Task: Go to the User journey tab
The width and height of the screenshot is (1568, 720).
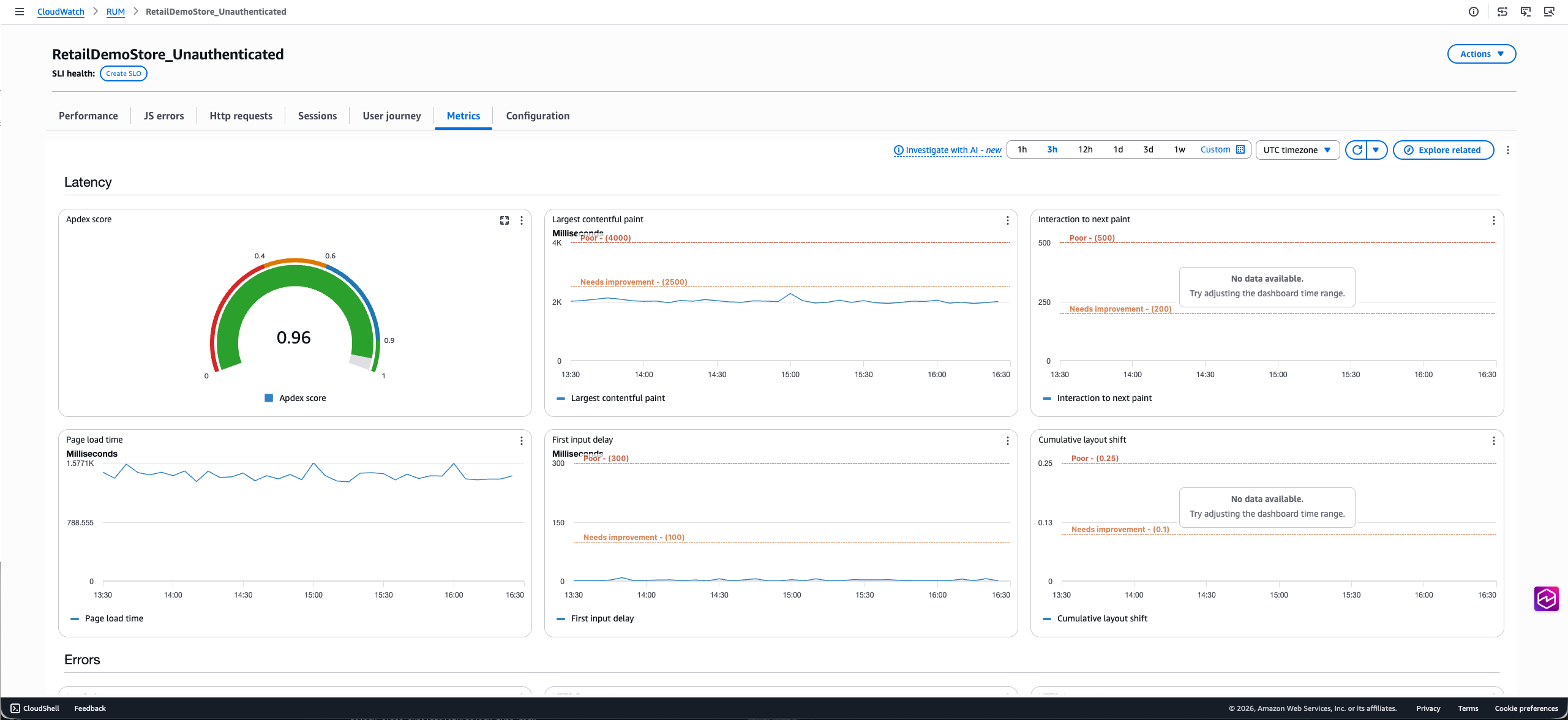Action: (392, 116)
